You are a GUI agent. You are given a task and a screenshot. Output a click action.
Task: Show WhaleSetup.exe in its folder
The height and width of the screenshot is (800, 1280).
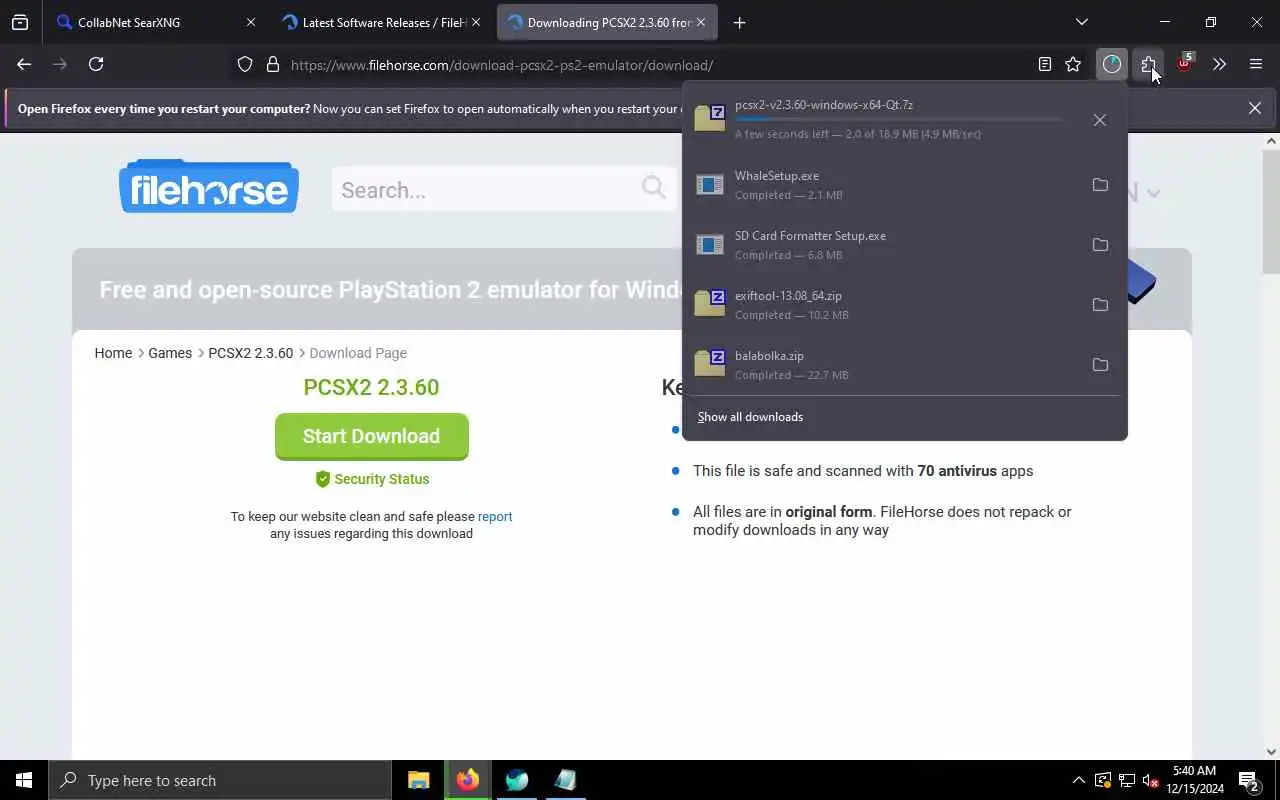coord(1100,185)
